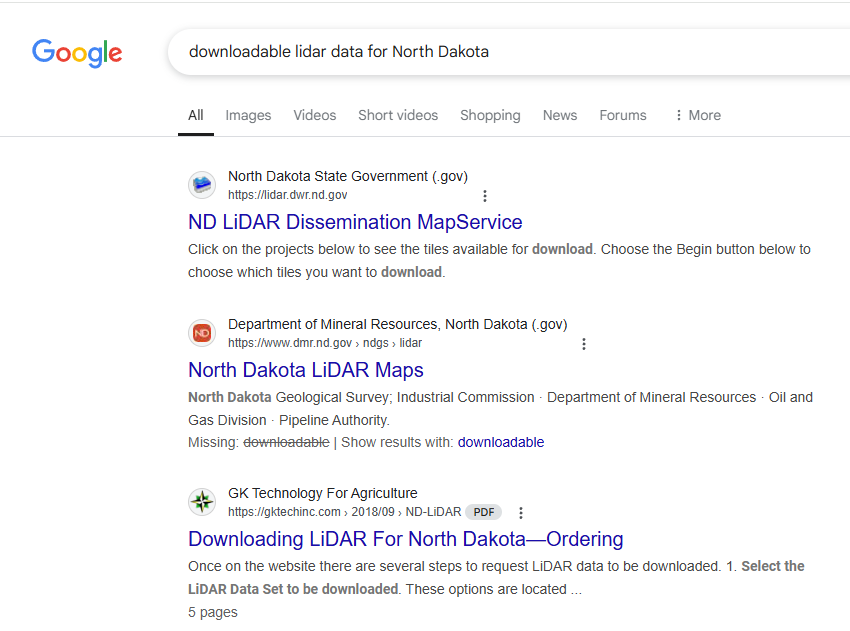Viewport: 850px width, 631px height.
Task: Click the lidar.dwr.nd.gov site favicon
Action: click(x=202, y=185)
